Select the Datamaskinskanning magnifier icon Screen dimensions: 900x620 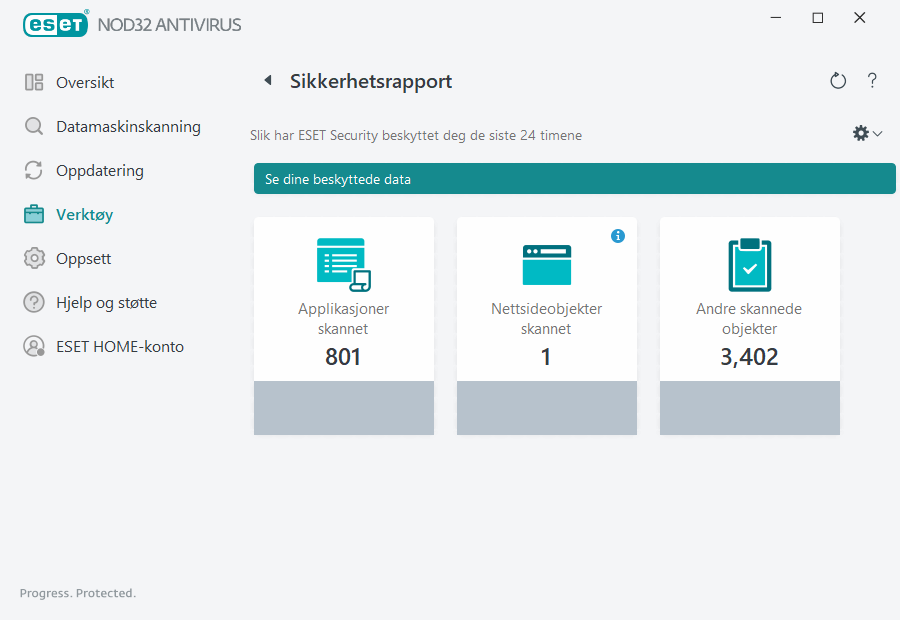[31, 126]
